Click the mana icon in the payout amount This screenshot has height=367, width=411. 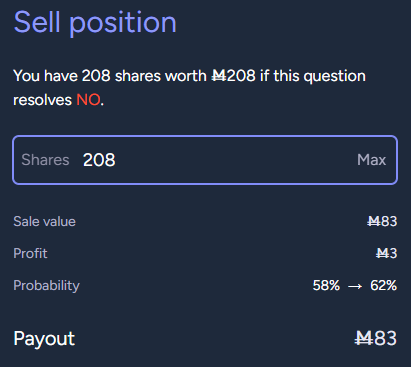pos(364,338)
